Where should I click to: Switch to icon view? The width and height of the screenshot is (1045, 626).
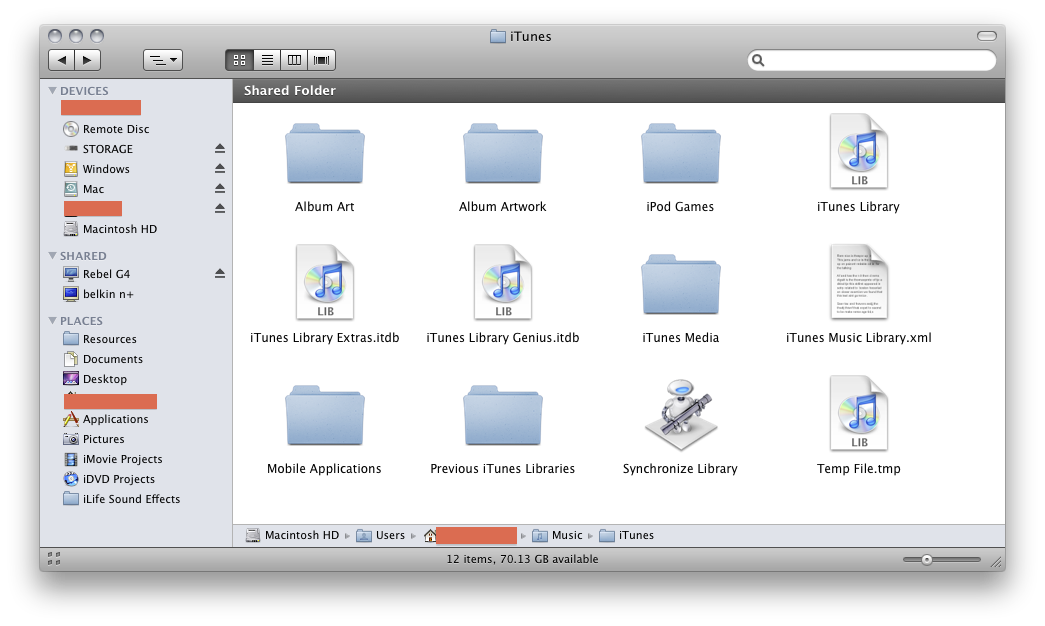[x=239, y=60]
